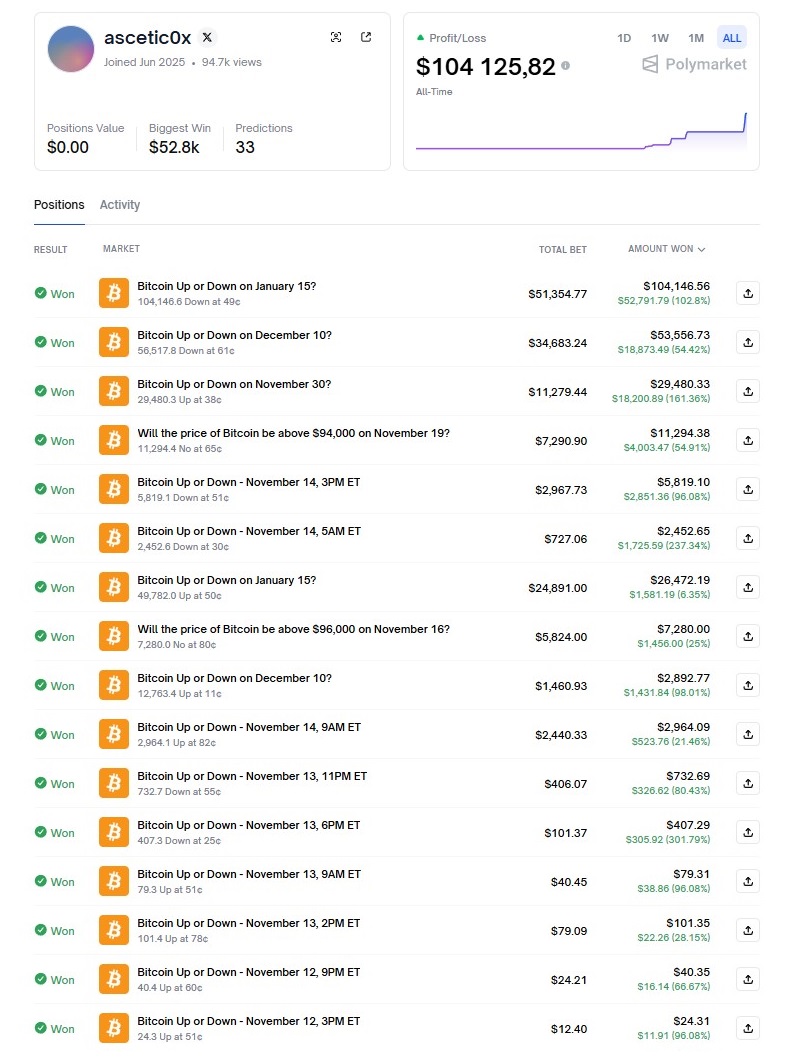794x1060 pixels.
Task: Share the $96,000 November 16 win
Action: pyautogui.click(x=748, y=637)
